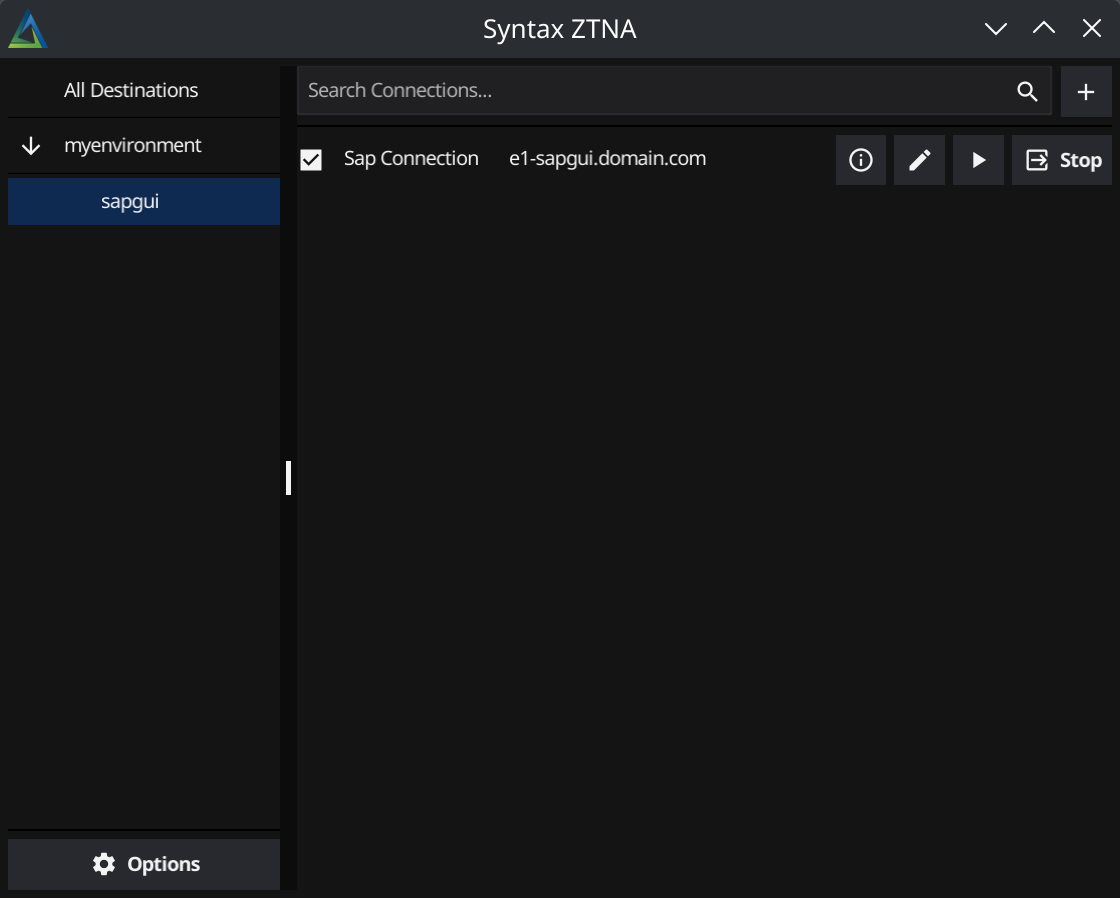Edit the Sap Connection using the pencil icon
Screen dimensions: 1120x898
919,160
